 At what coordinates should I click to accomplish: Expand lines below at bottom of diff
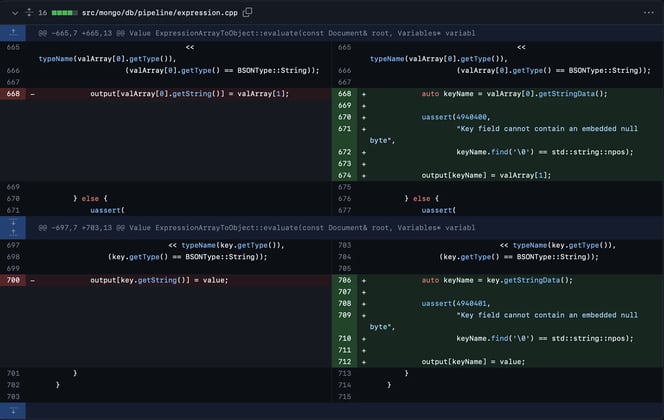14,410
